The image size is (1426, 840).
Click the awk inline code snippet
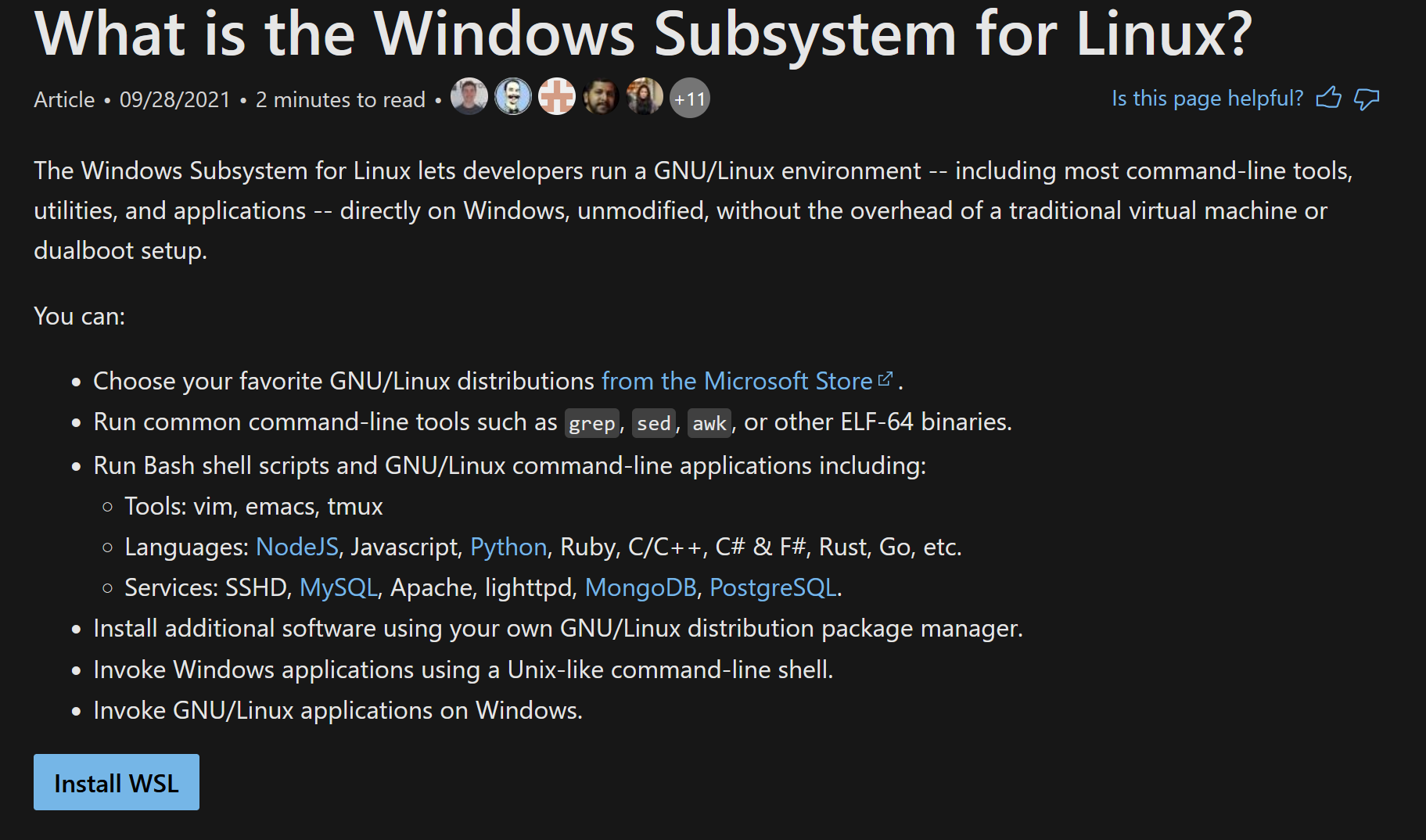(709, 423)
